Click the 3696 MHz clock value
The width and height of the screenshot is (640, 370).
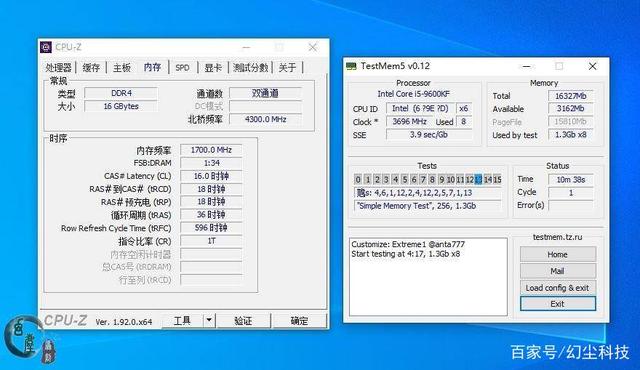pos(409,122)
